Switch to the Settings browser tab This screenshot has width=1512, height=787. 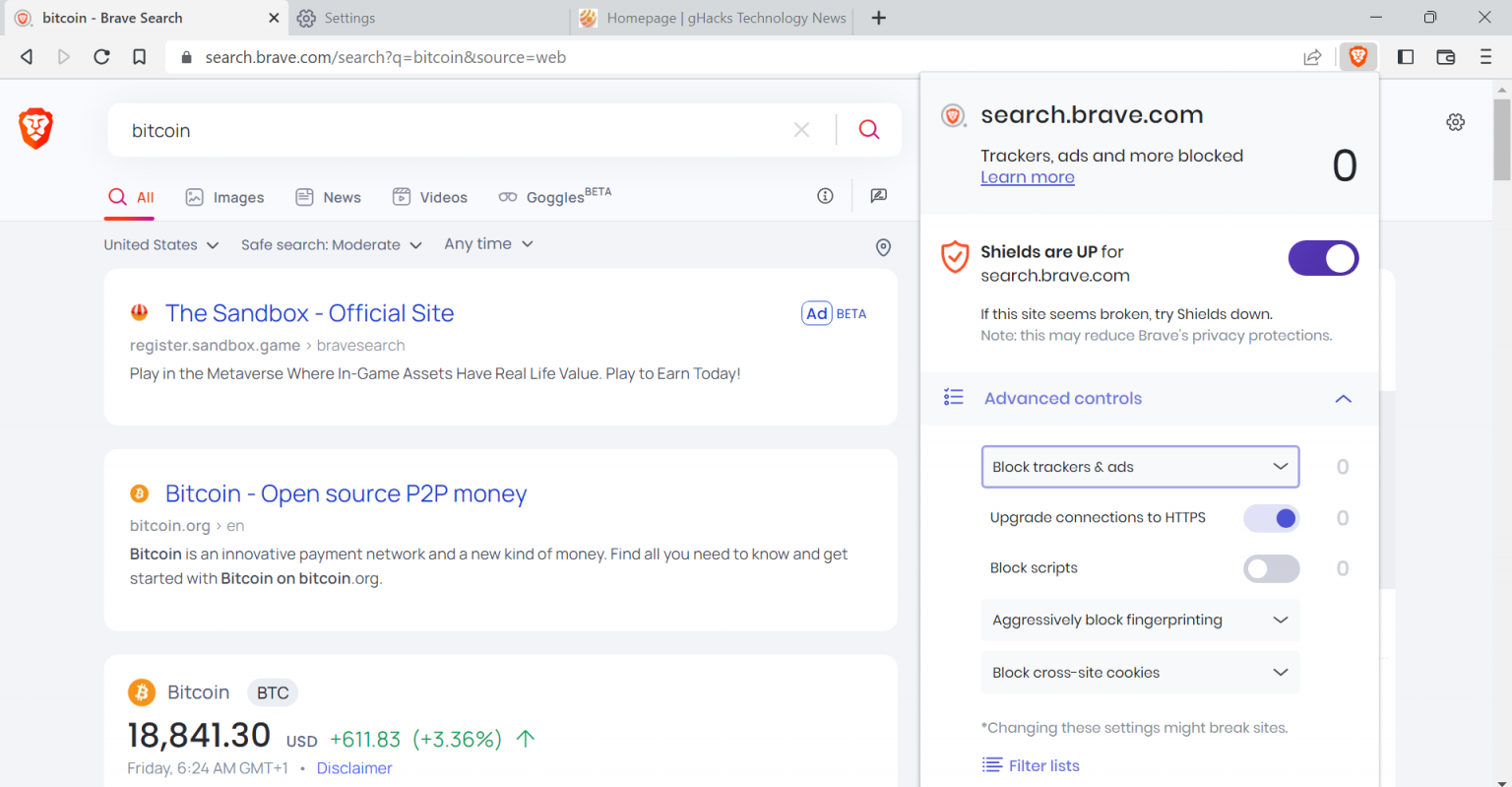click(x=349, y=18)
